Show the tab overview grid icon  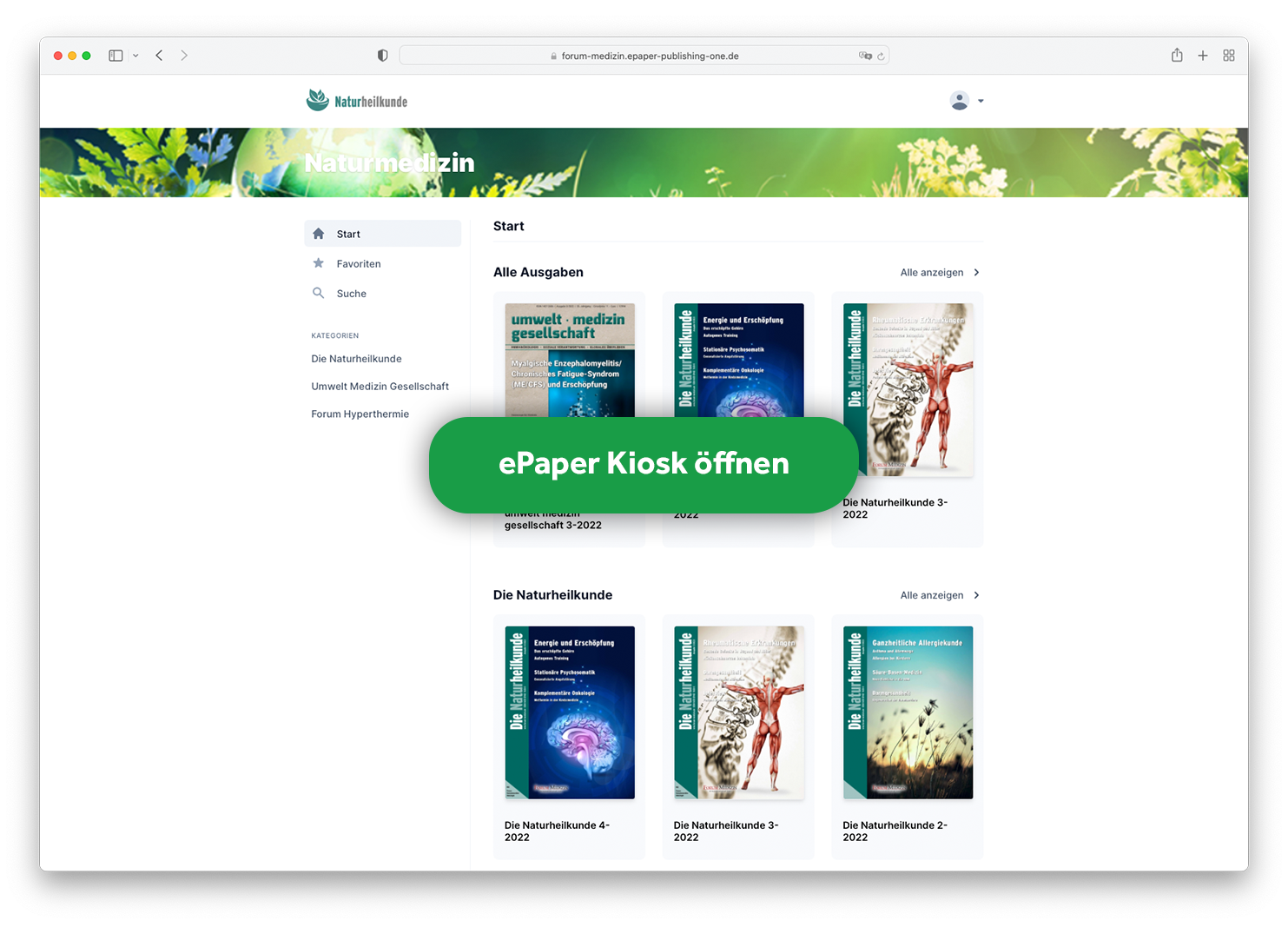pyautogui.click(x=1229, y=56)
